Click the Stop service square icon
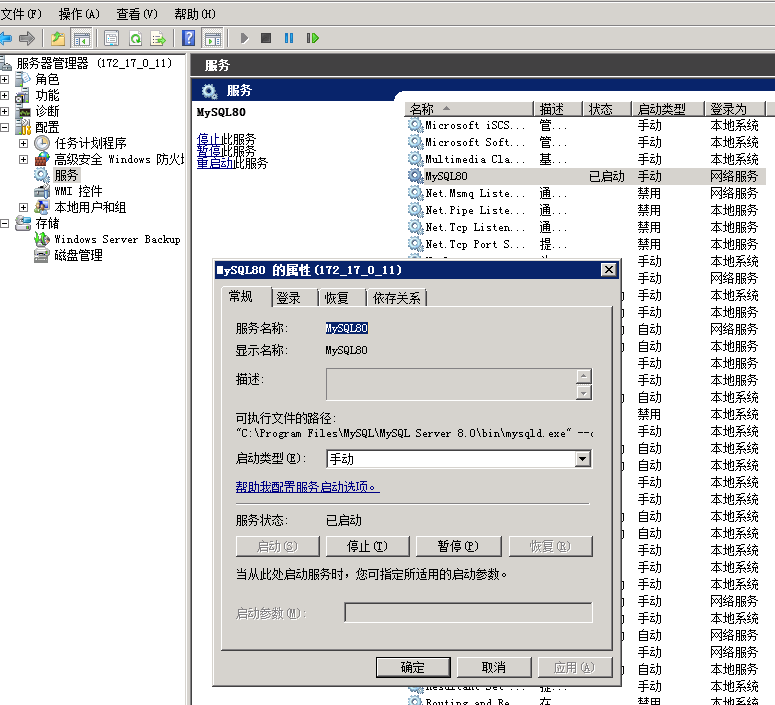This screenshot has height=705, width=775. click(x=266, y=38)
